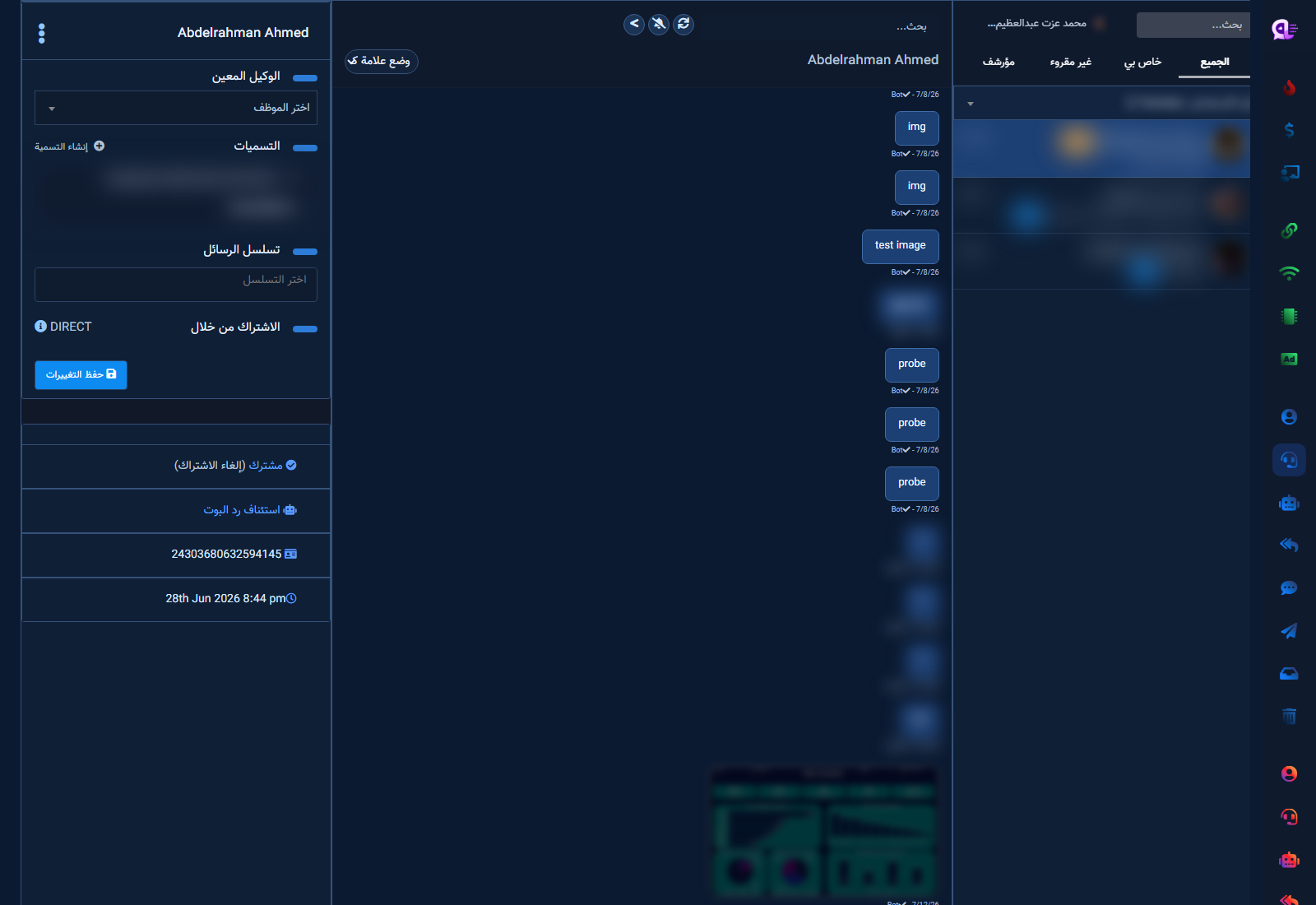
Task: Click 'Abdelrahman Ahmed' name in chat header
Action: tap(873, 60)
